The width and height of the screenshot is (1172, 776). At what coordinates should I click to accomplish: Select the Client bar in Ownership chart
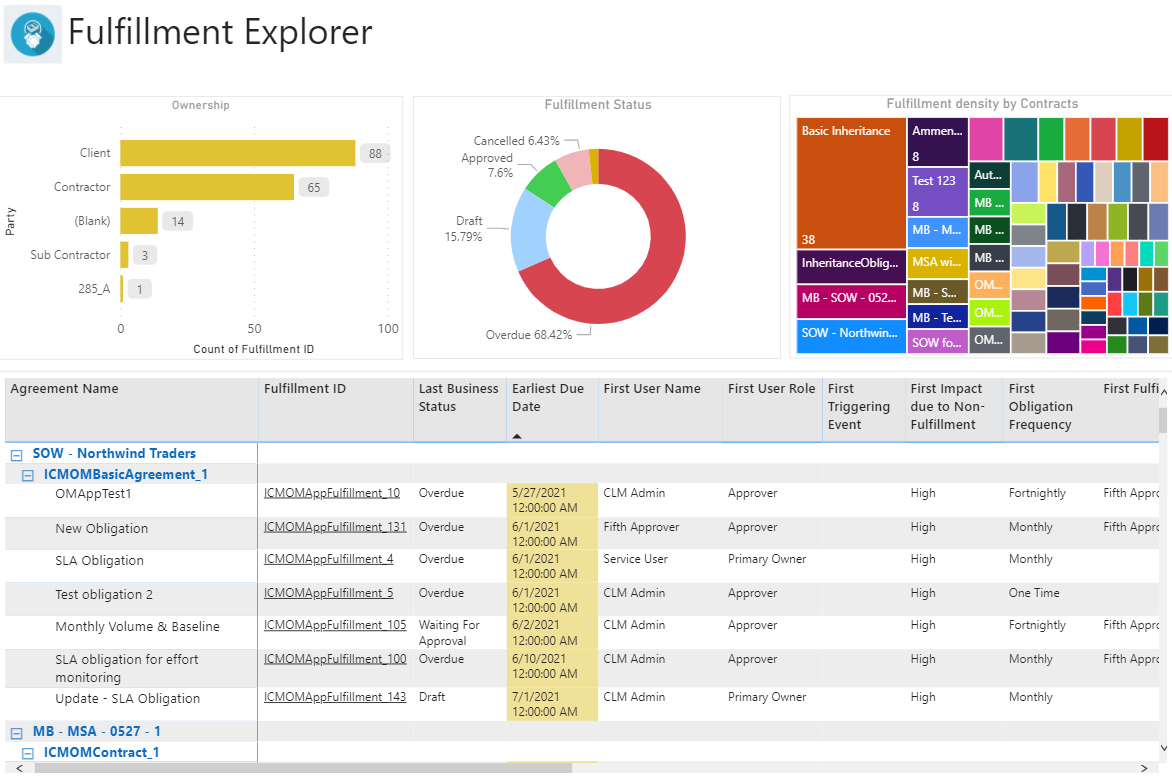[238, 153]
